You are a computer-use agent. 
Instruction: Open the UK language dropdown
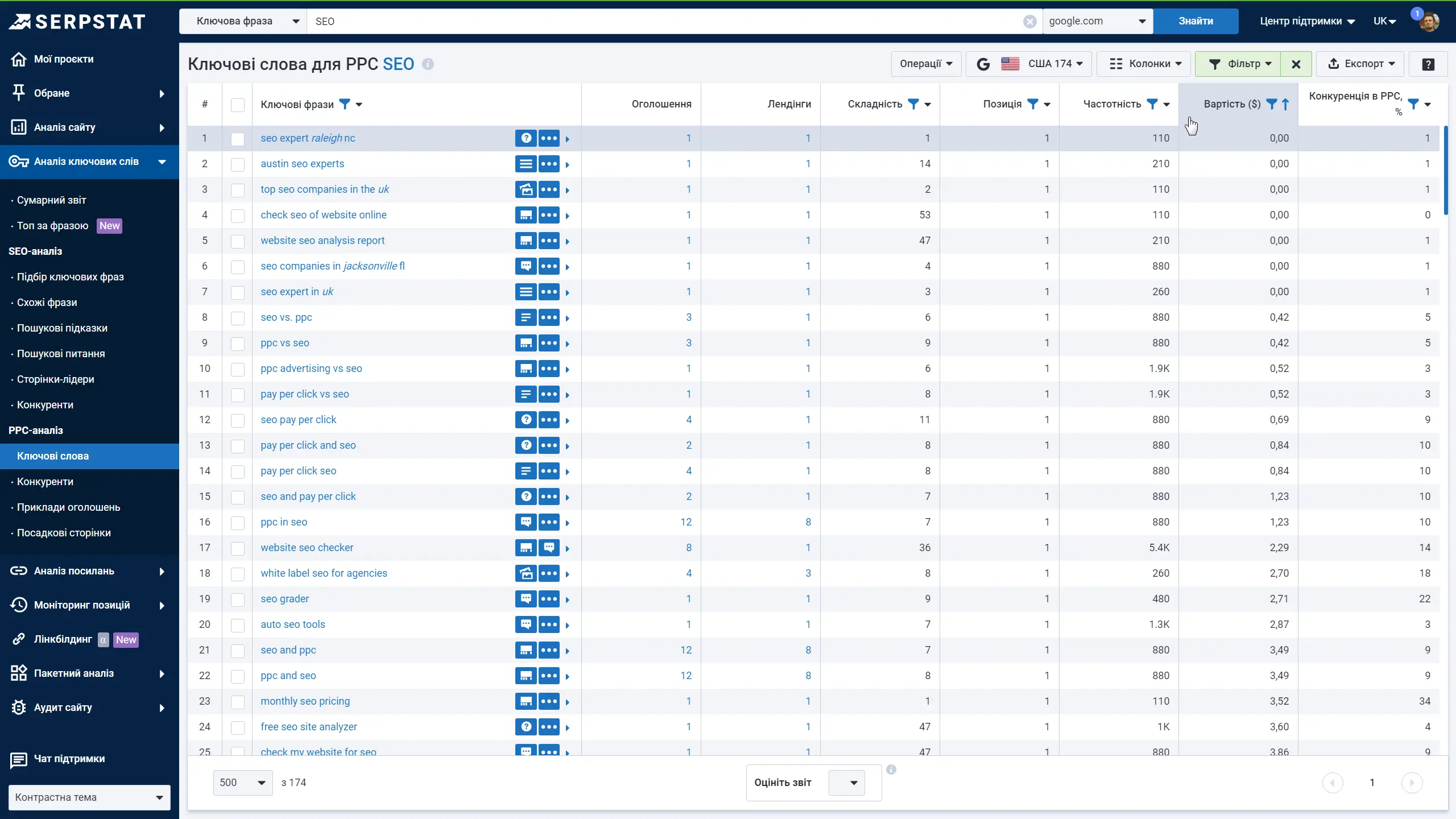point(1384,22)
